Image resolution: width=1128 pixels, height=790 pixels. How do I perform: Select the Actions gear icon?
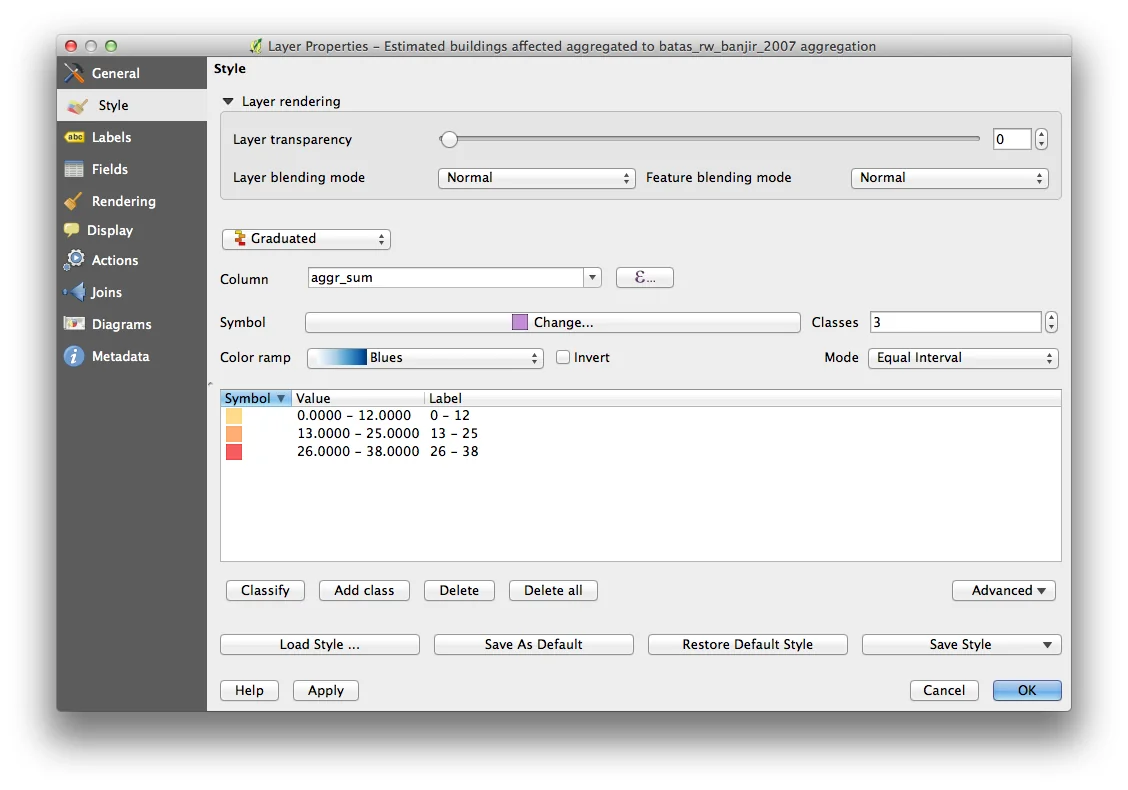coord(75,260)
